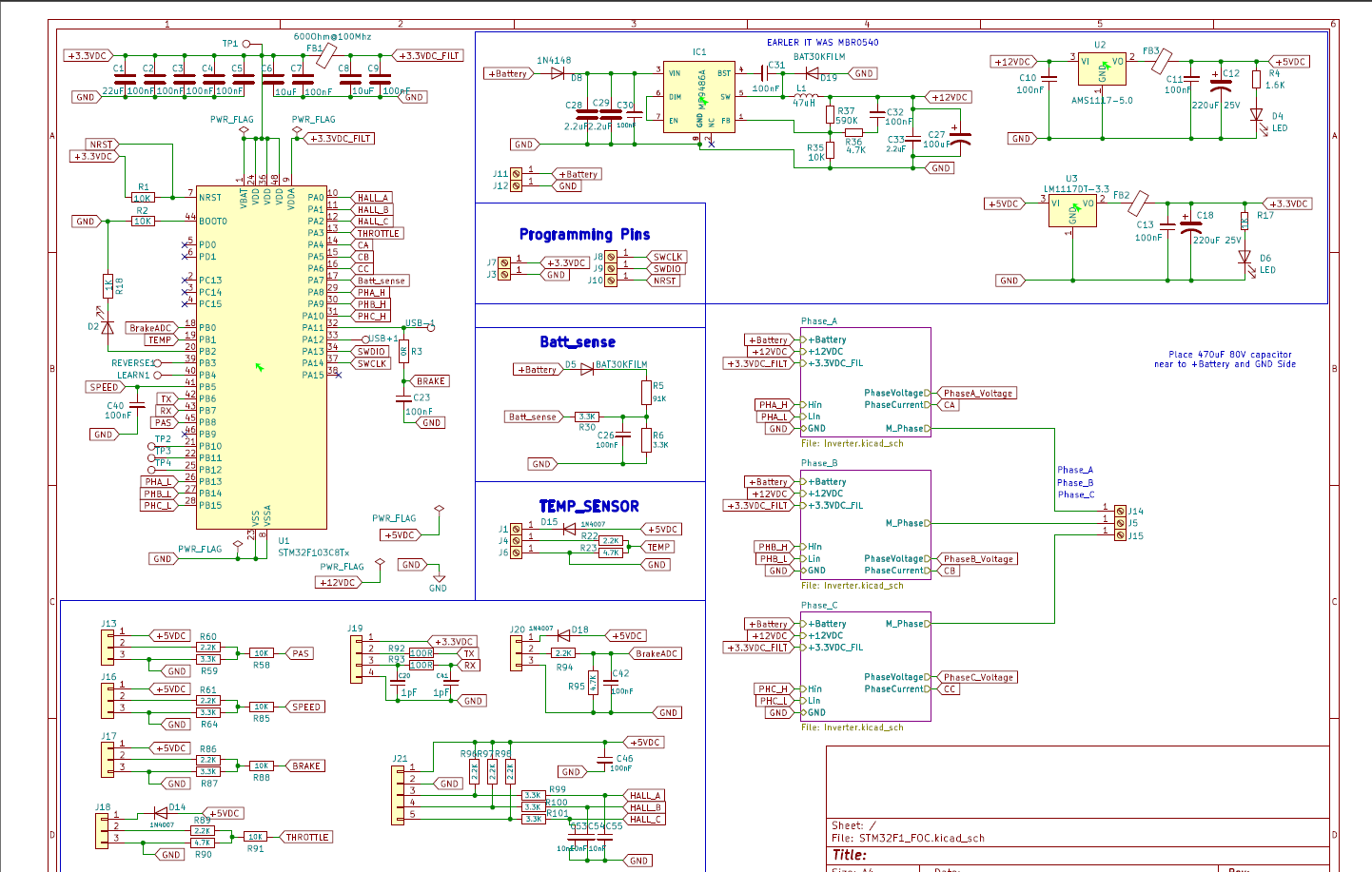Click the BrakeADC label beside J20

[657, 653]
